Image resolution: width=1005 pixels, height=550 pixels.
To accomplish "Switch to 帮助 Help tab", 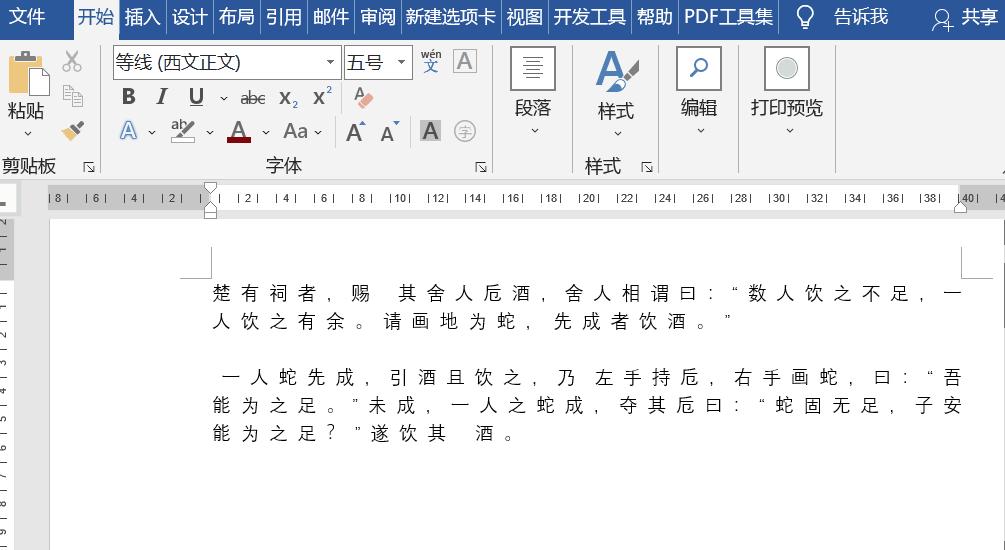I will (655, 17).
